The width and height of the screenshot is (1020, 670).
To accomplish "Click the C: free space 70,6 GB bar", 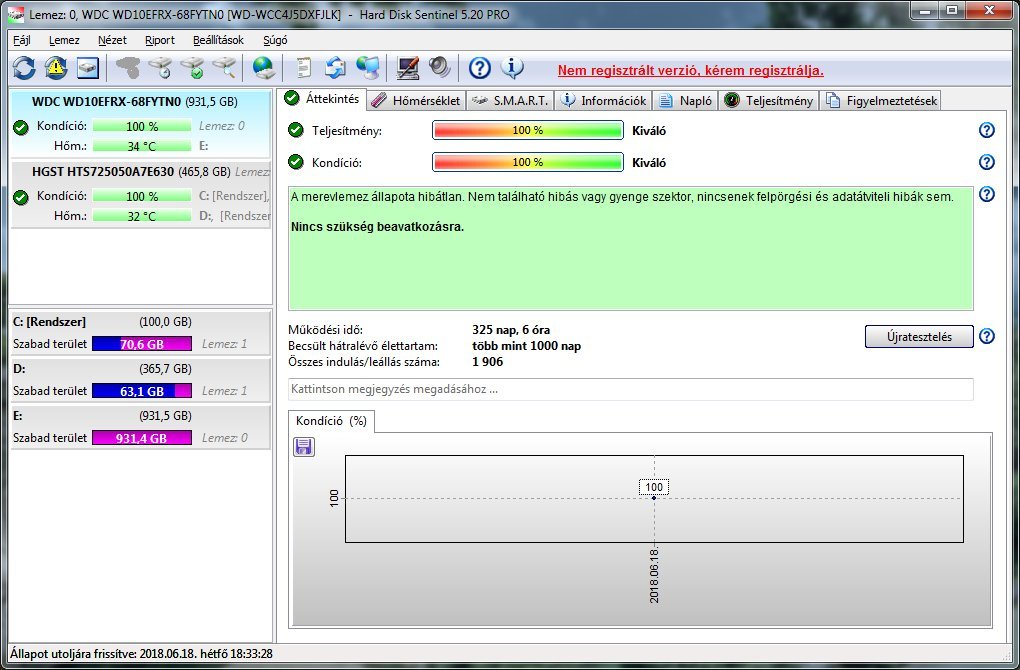I will point(142,344).
